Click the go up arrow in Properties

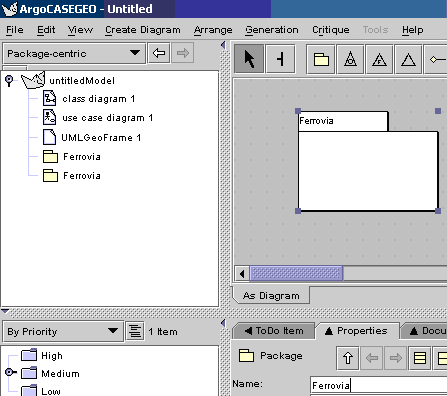[x=348, y=358]
